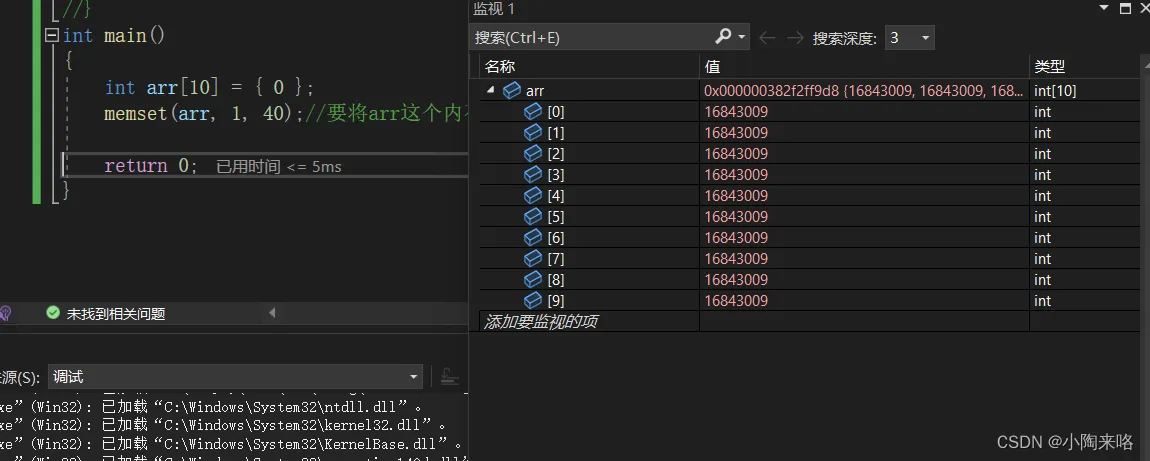Collapse the arr variable tree node

point(490,90)
